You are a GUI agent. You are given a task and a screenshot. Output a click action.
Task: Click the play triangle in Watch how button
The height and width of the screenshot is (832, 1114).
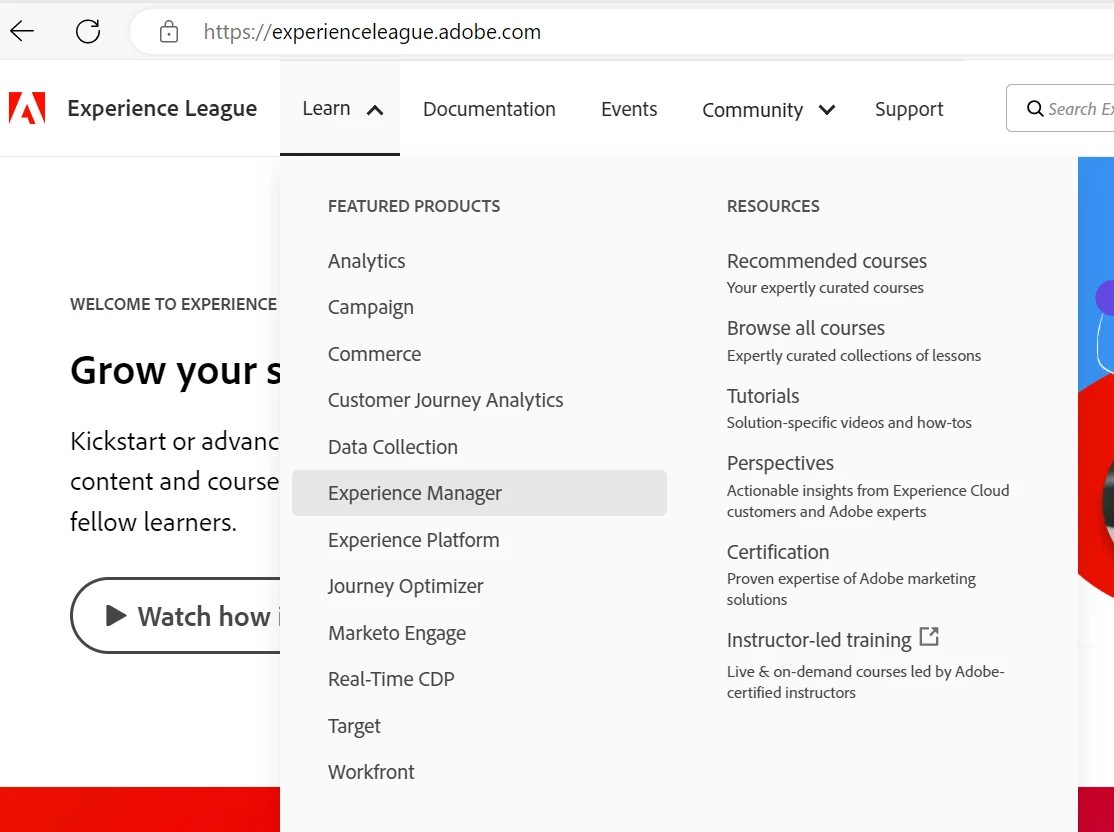(116, 615)
